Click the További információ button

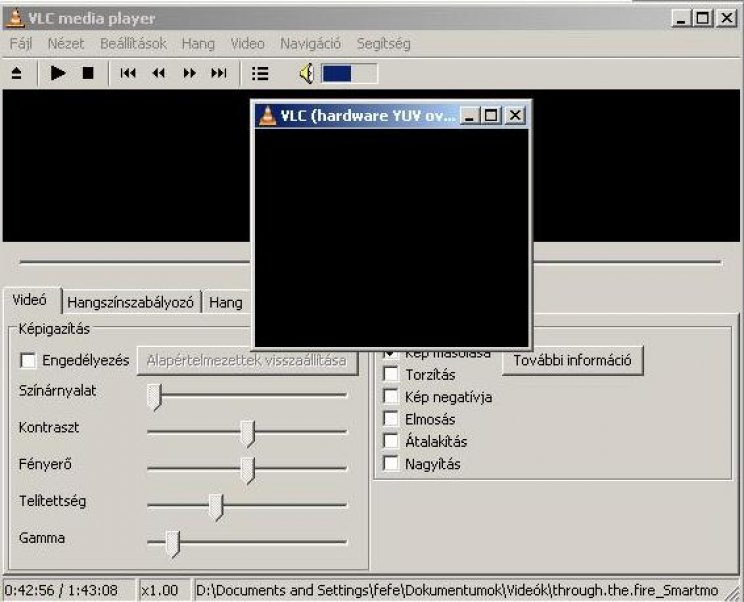[x=572, y=361]
